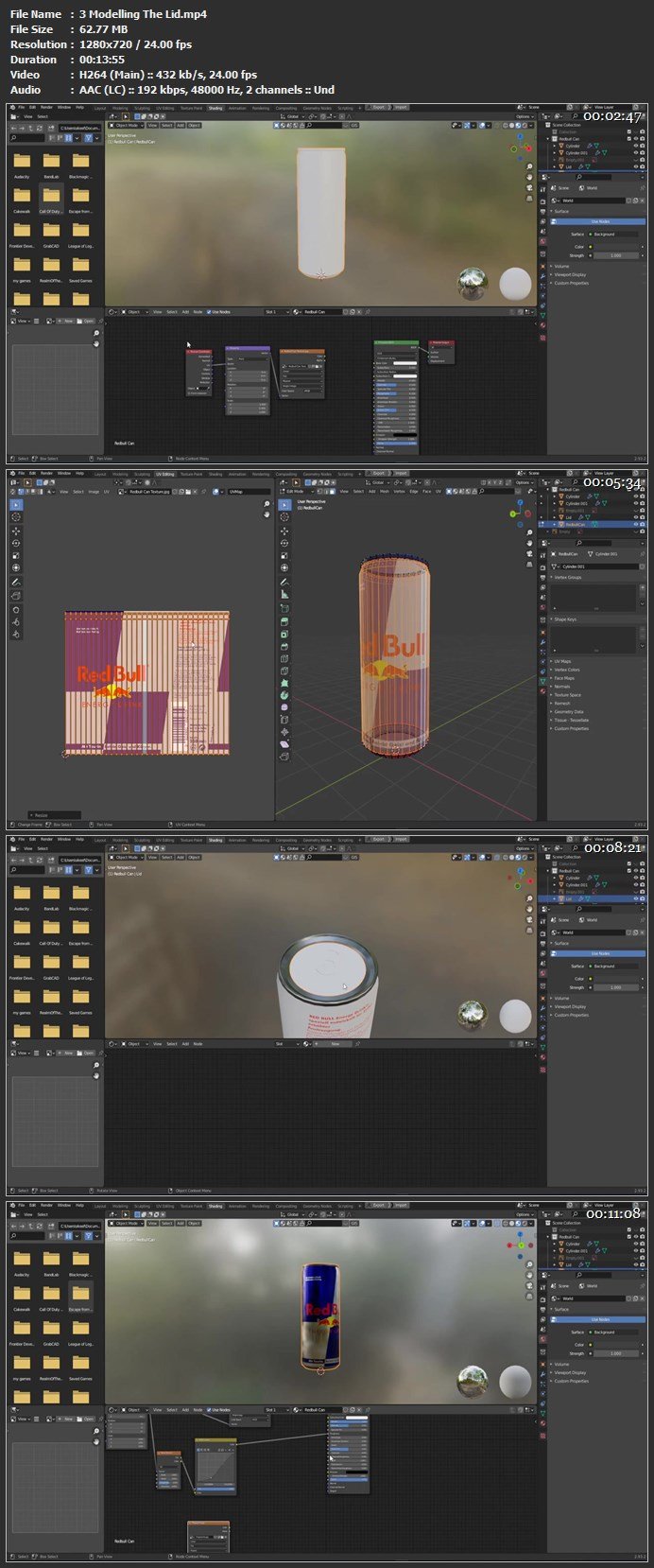Expand Viewport Display panel in 00:08:21 frame
Viewport: 654px width, 1568px height.
pyautogui.click(x=569, y=1007)
